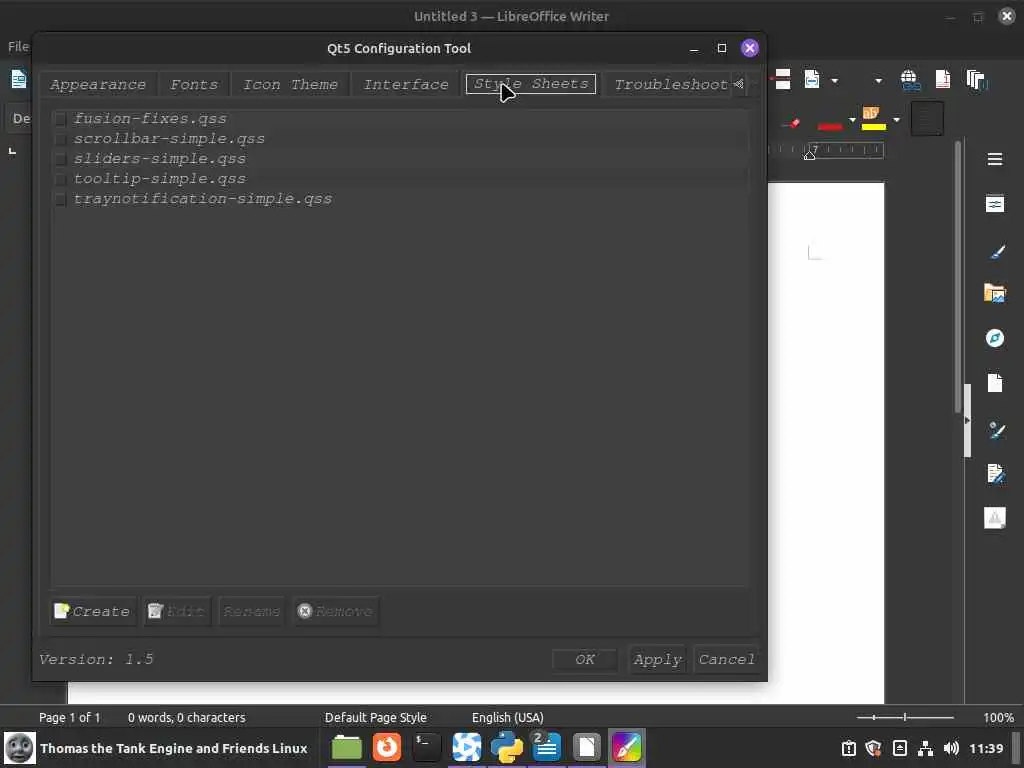Click the OK button
The height and width of the screenshot is (768, 1024).
click(584, 660)
